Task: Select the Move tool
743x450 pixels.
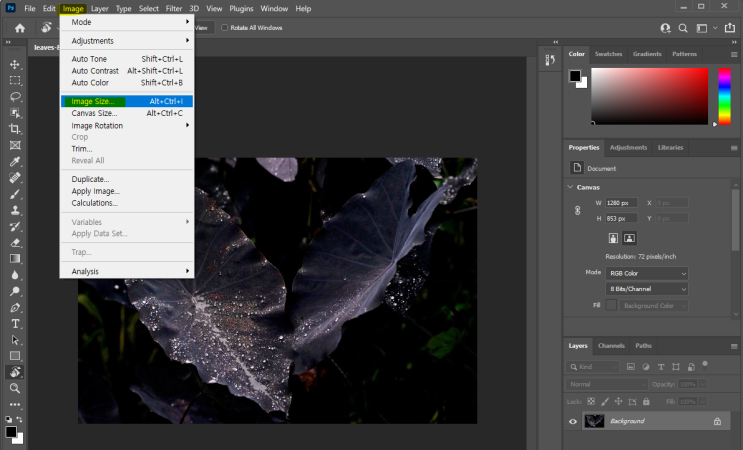Action: 15,64
